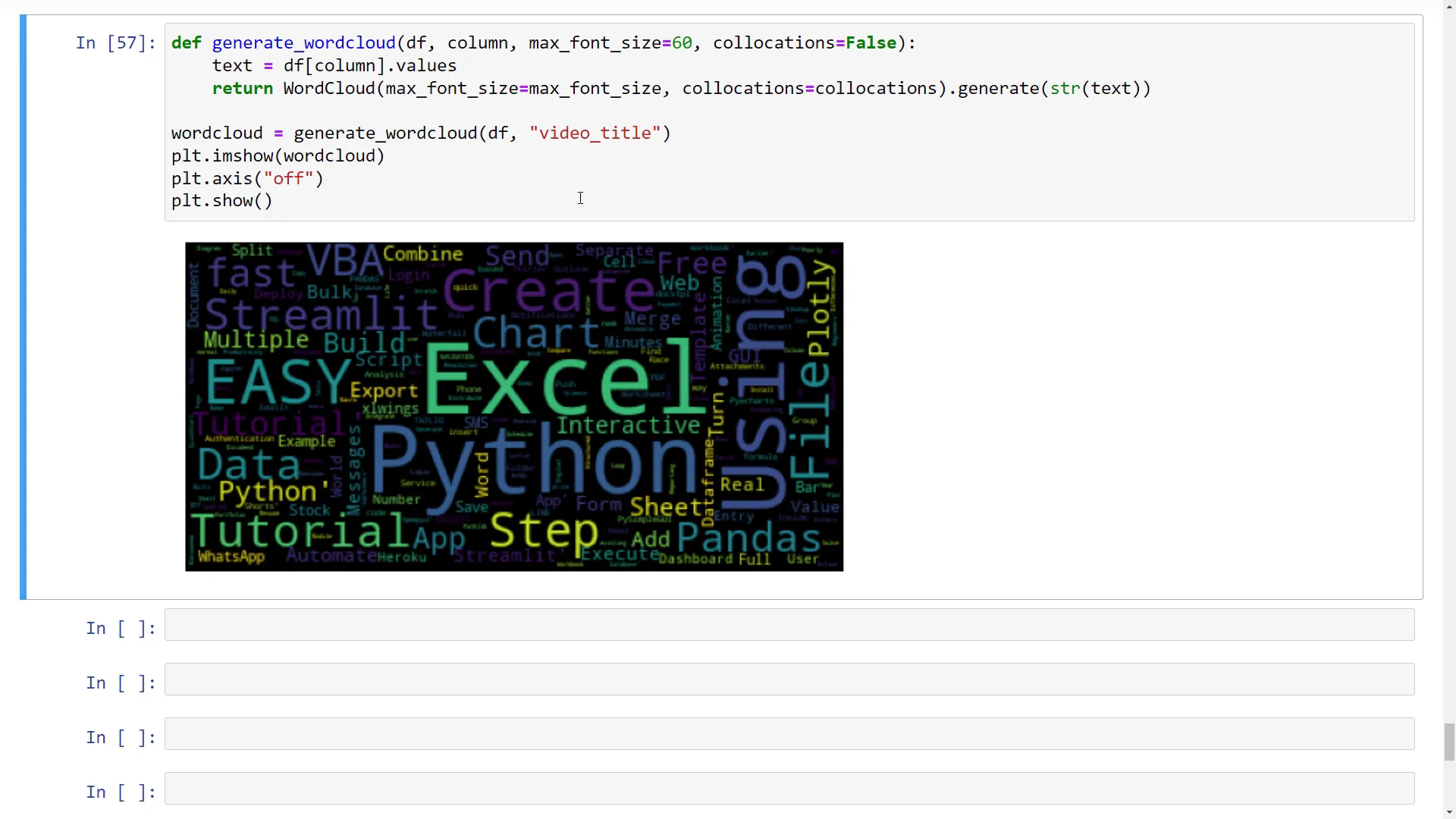The width and height of the screenshot is (1456, 819).
Task: Click the up scroll arrow at top right
Action: click(x=1448, y=6)
